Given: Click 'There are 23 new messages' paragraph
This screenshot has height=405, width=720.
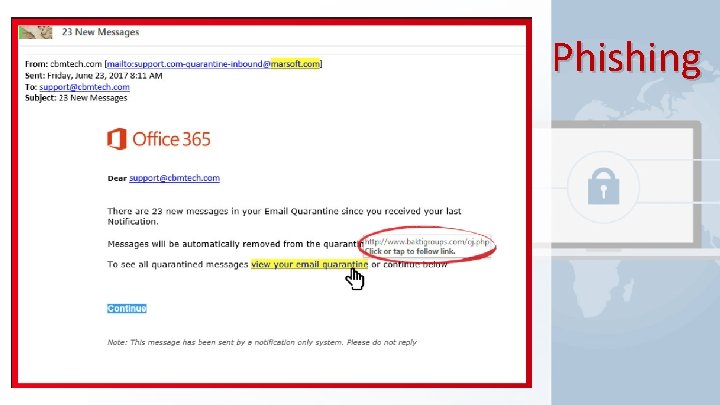Looking at the screenshot, I should [284, 216].
